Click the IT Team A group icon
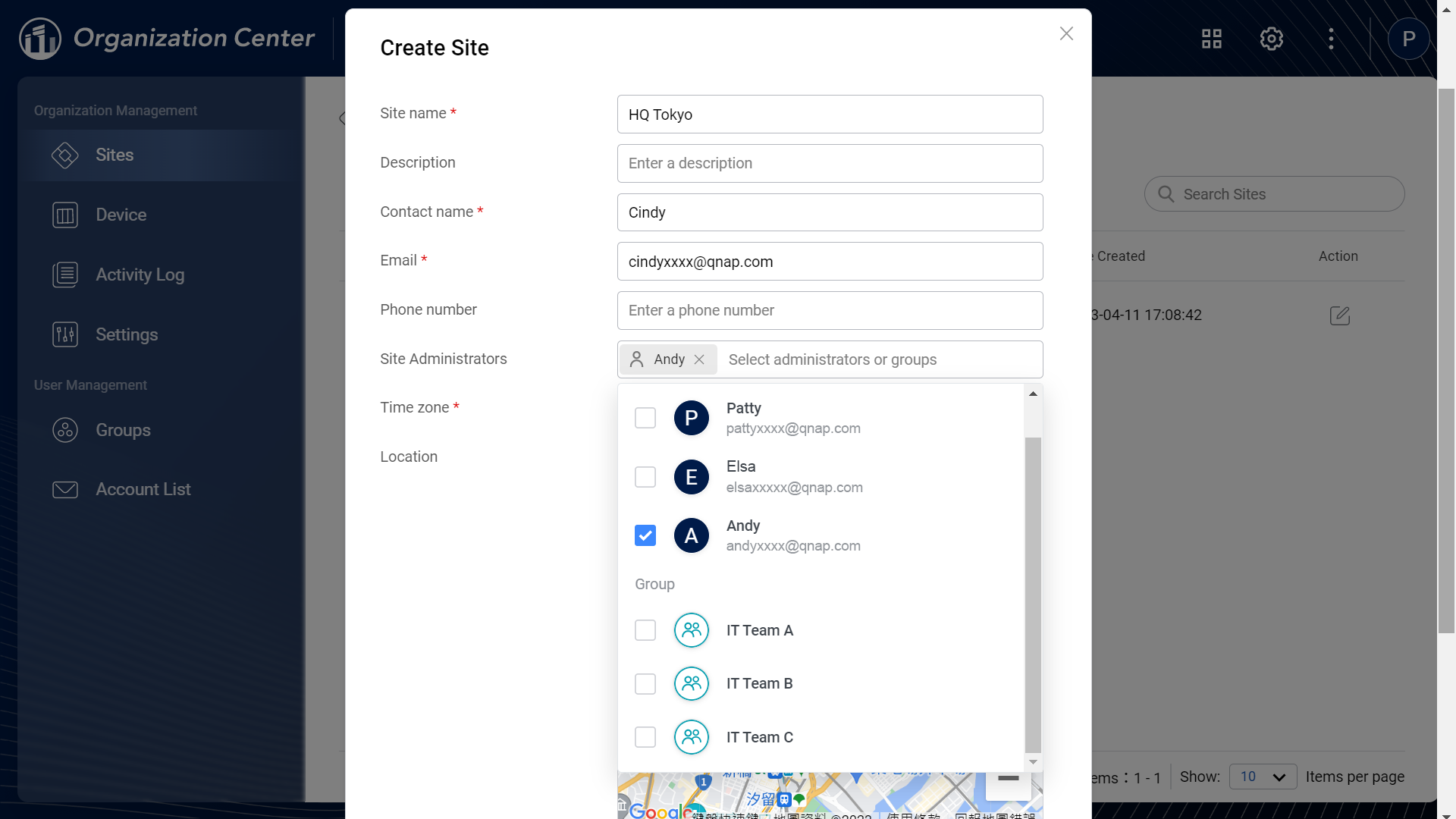 tap(691, 630)
